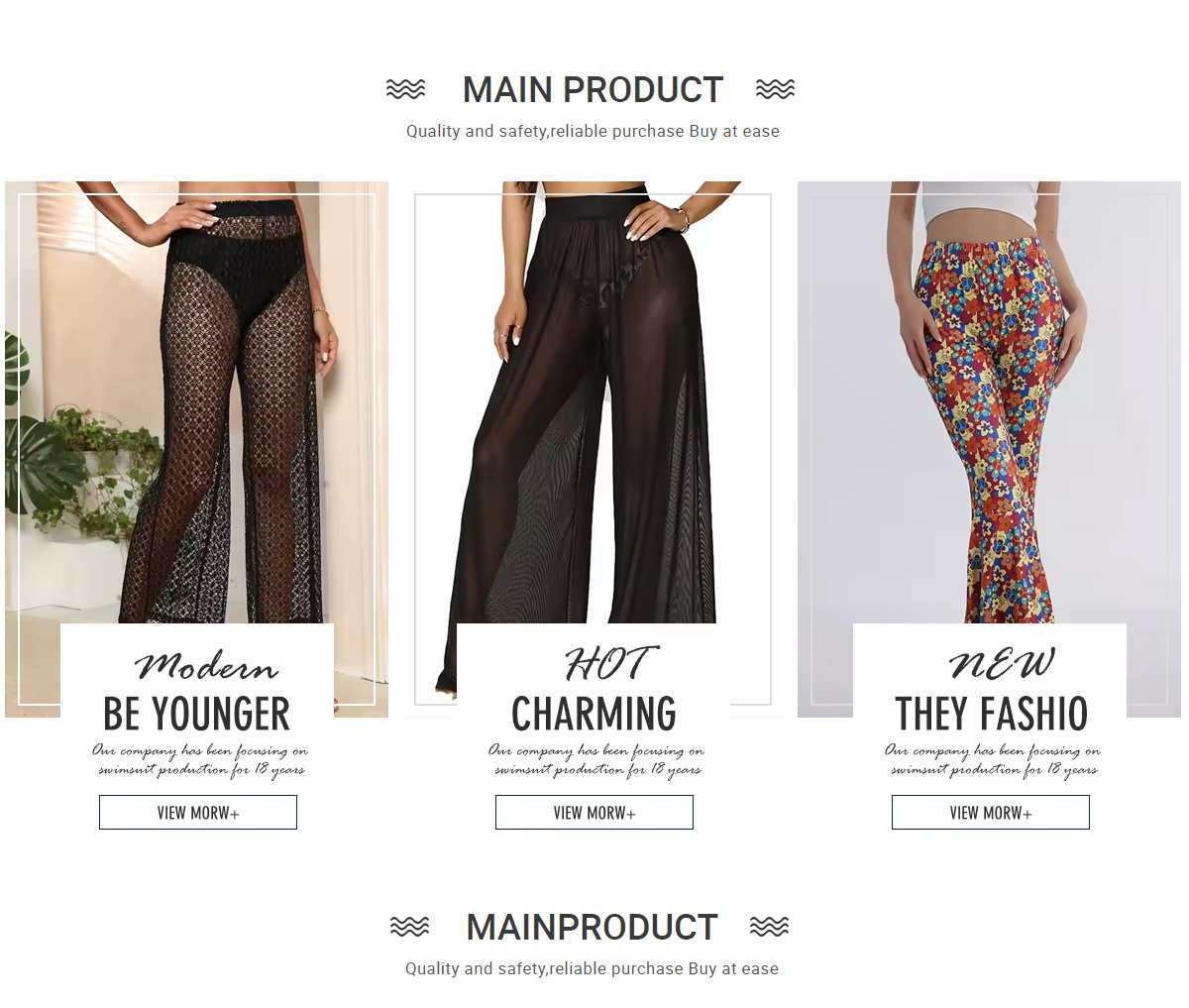Click the NEW script label
Image resolution: width=1189 pixels, height=1008 pixels.
click(1002, 664)
